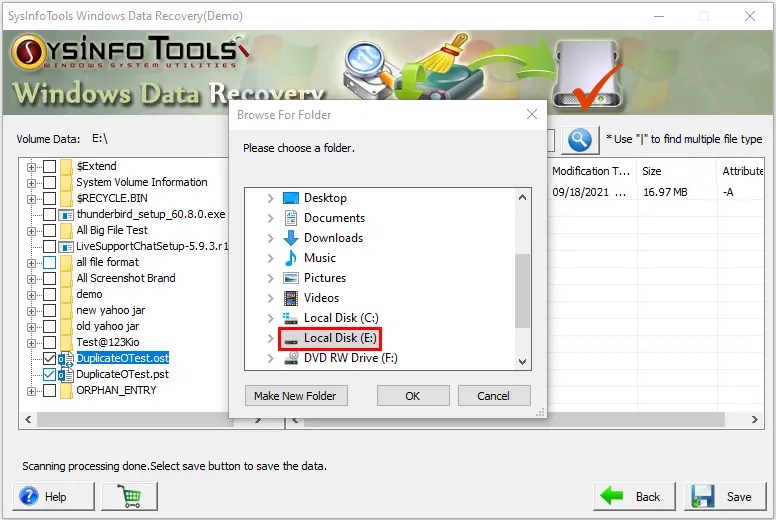Click the 09/18/2021 modification date cell
Image resolution: width=776 pixels, height=520 pixels.
coord(589,192)
